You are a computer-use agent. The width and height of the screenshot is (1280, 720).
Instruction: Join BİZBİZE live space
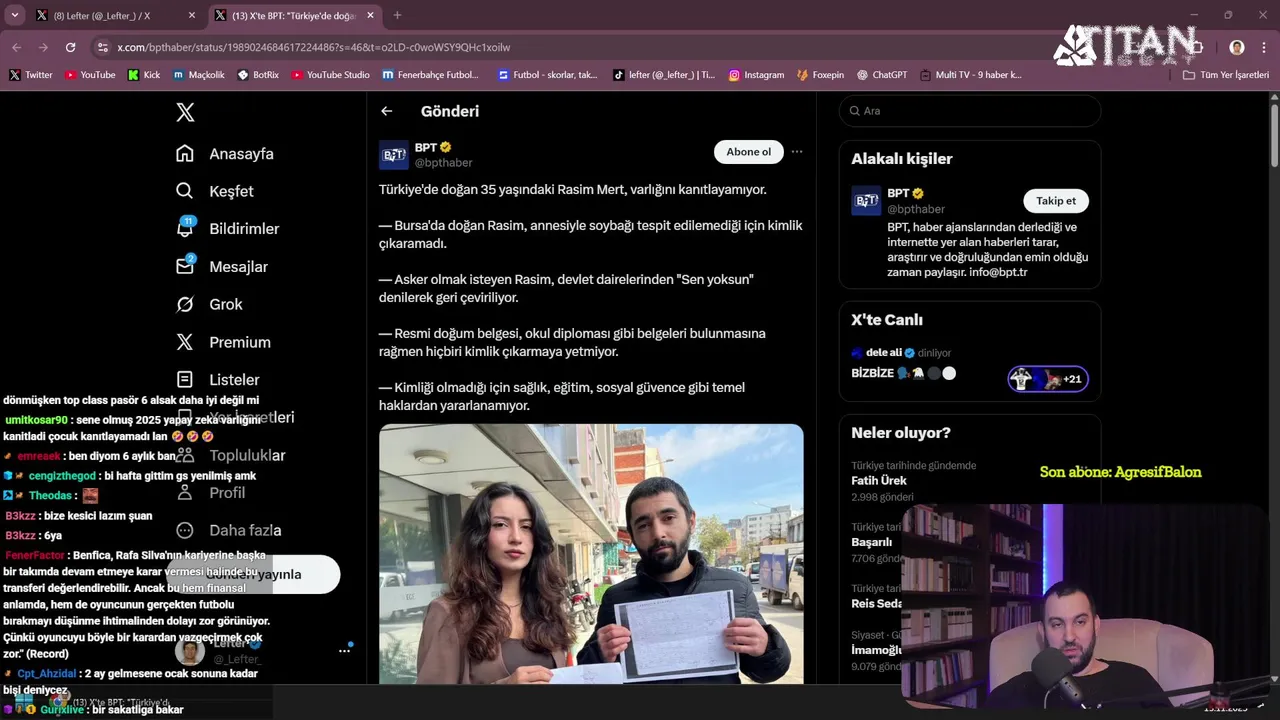(x=903, y=373)
